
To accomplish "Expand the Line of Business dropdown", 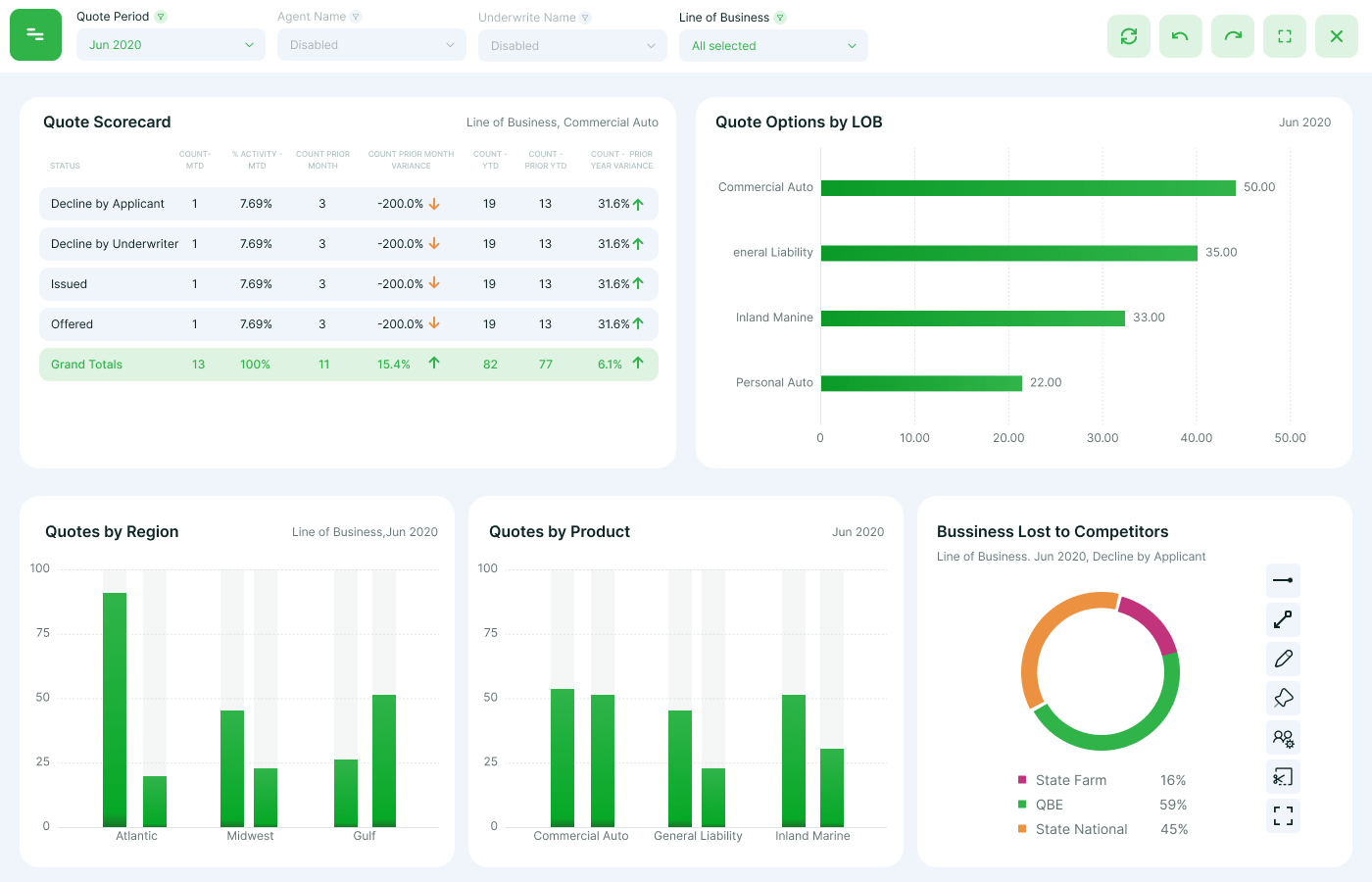I will (x=773, y=46).
